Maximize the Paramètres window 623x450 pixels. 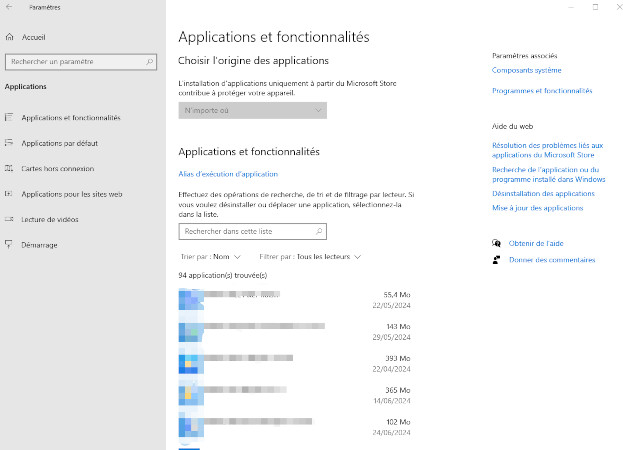(x=595, y=7)
